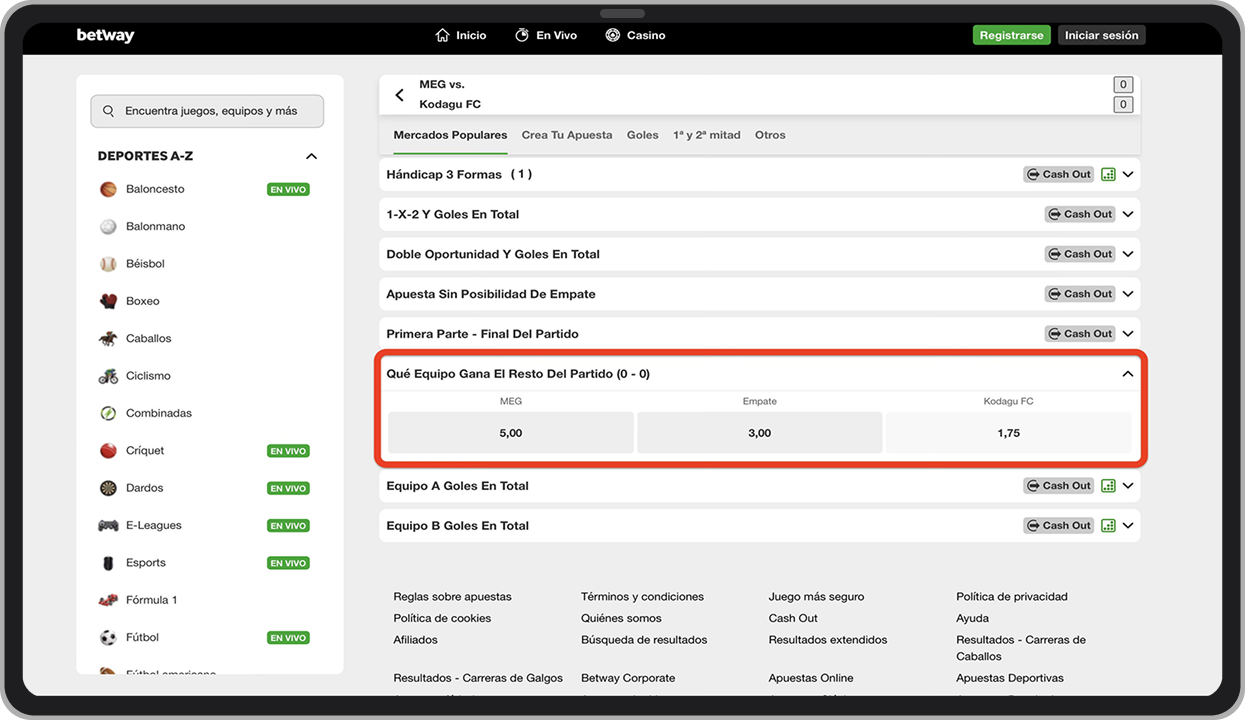Open Resultados extendidos footer link
Screen dimensions: 1245x720
click(x=828, y=640)
